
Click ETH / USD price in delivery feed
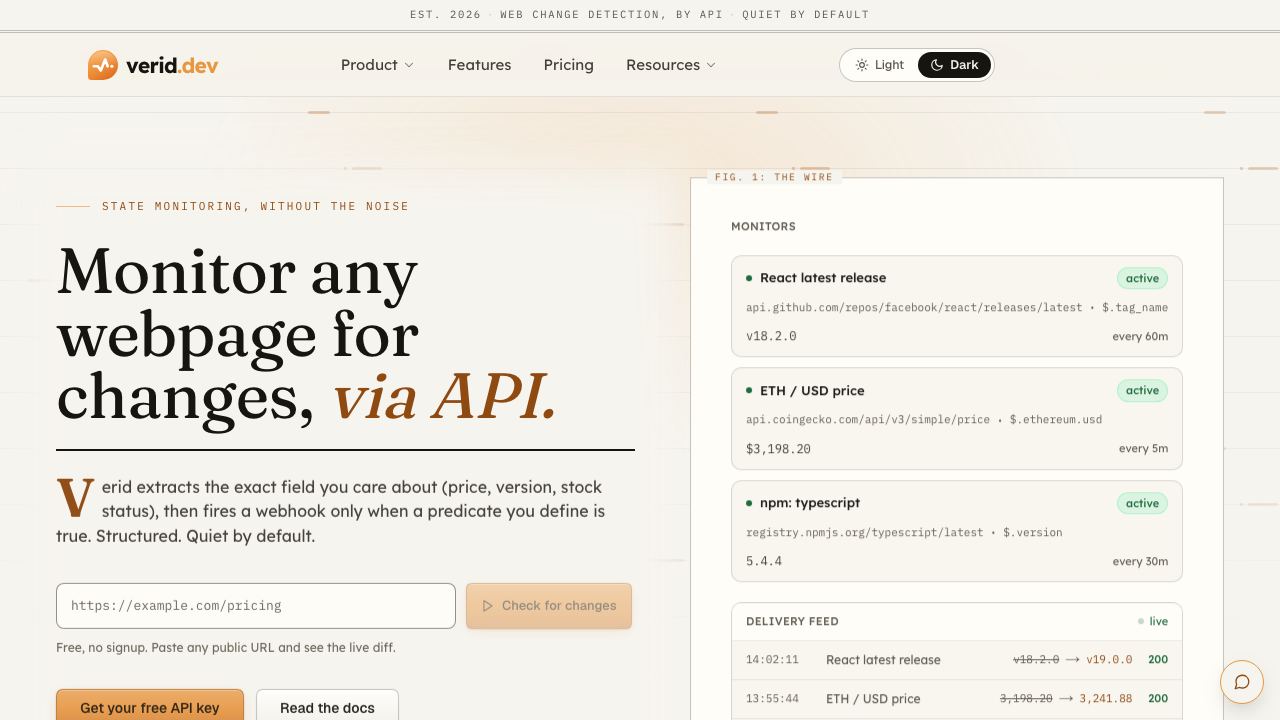pos(873,699)
